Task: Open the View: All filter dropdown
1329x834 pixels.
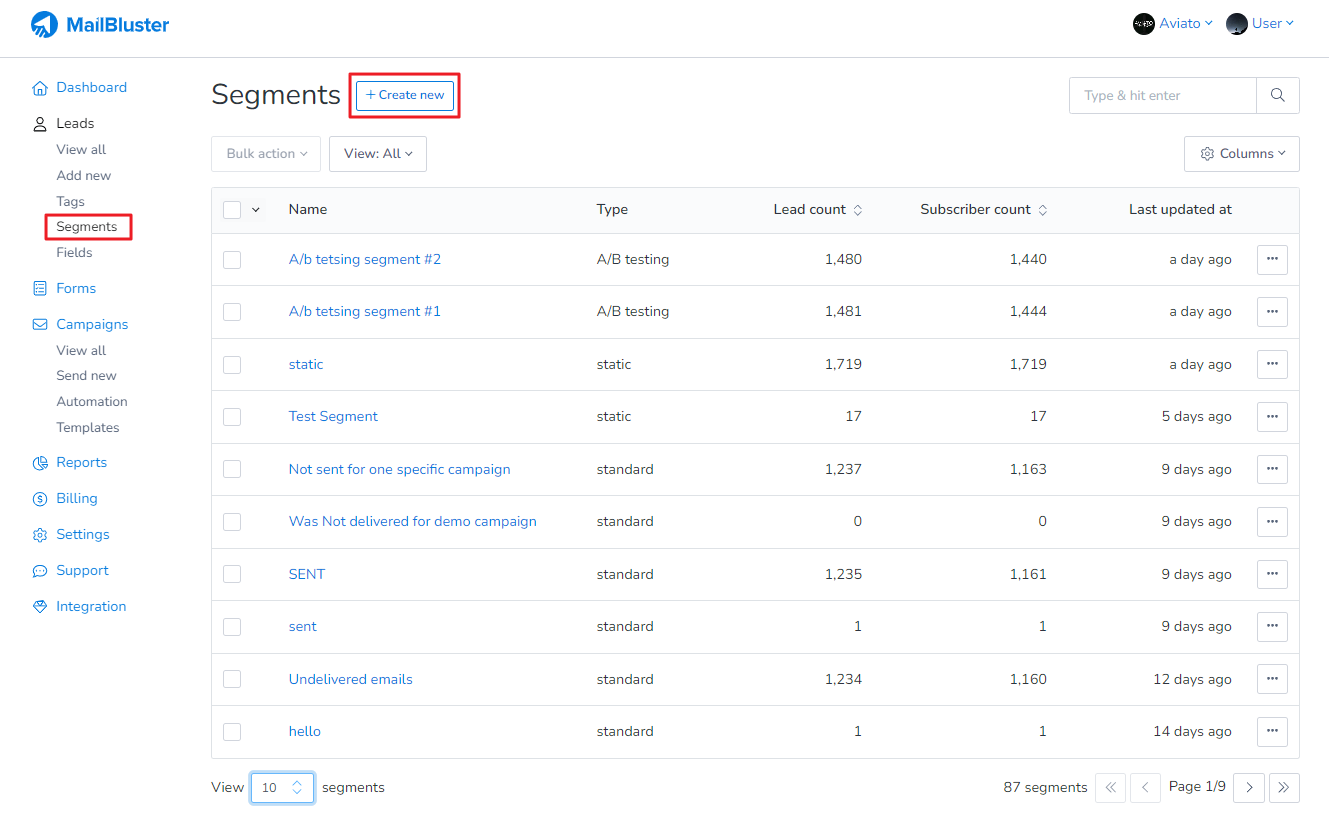Action: coord(378,154)
